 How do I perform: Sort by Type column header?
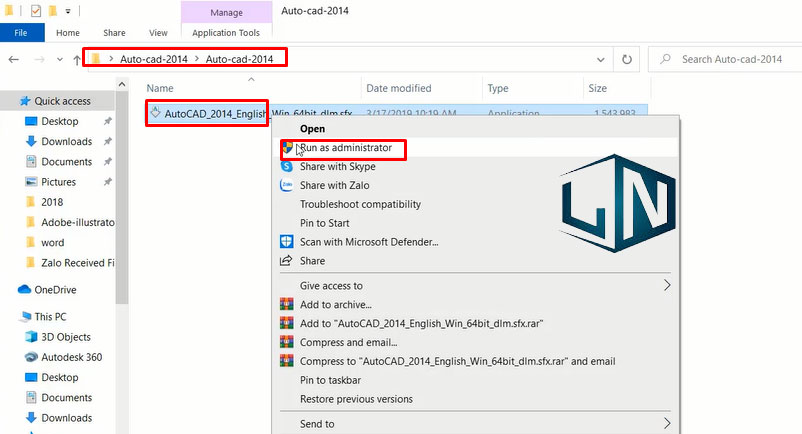[x=498, y=88]
